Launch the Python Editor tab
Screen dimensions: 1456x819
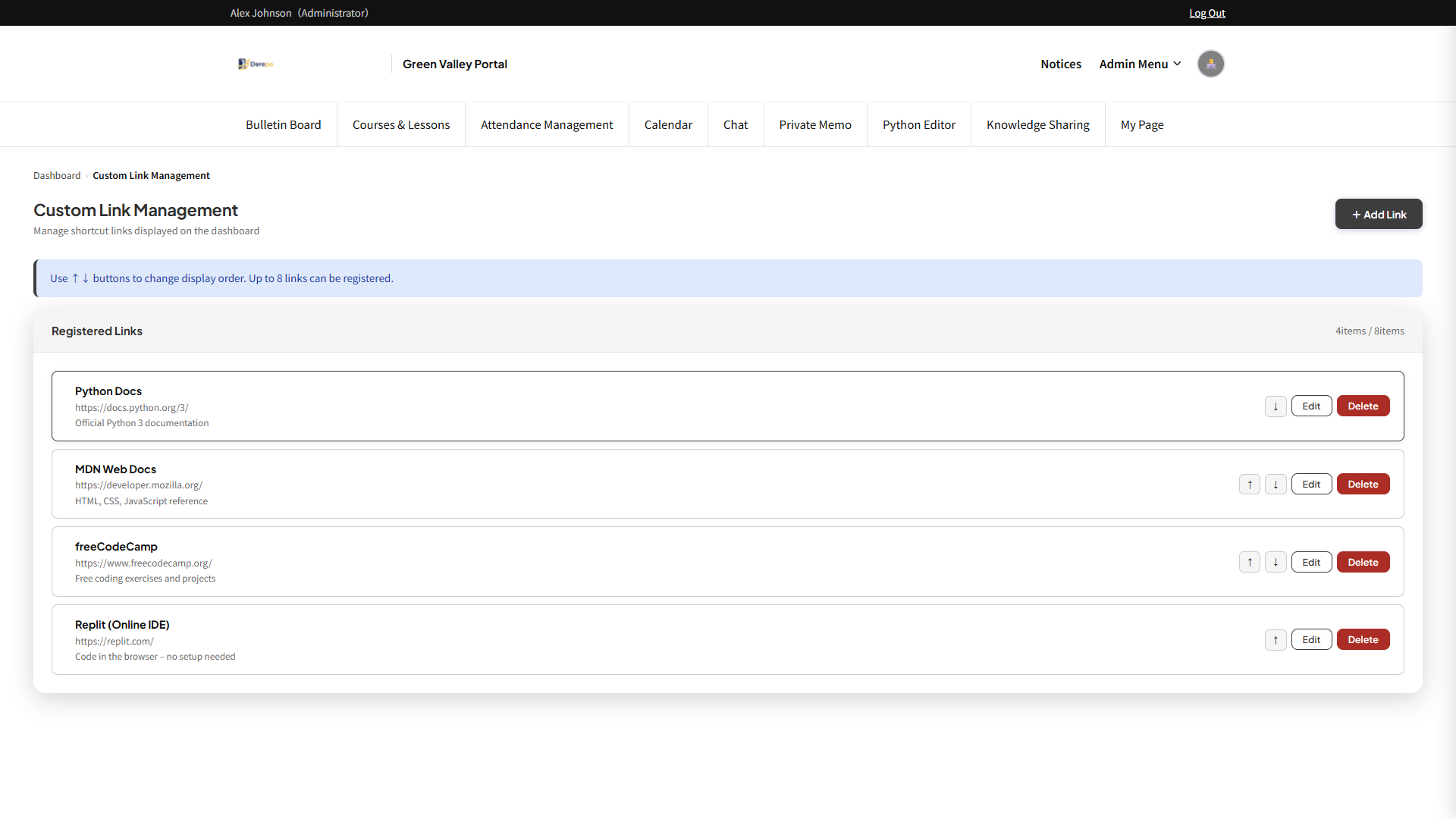tap(919, 125)
